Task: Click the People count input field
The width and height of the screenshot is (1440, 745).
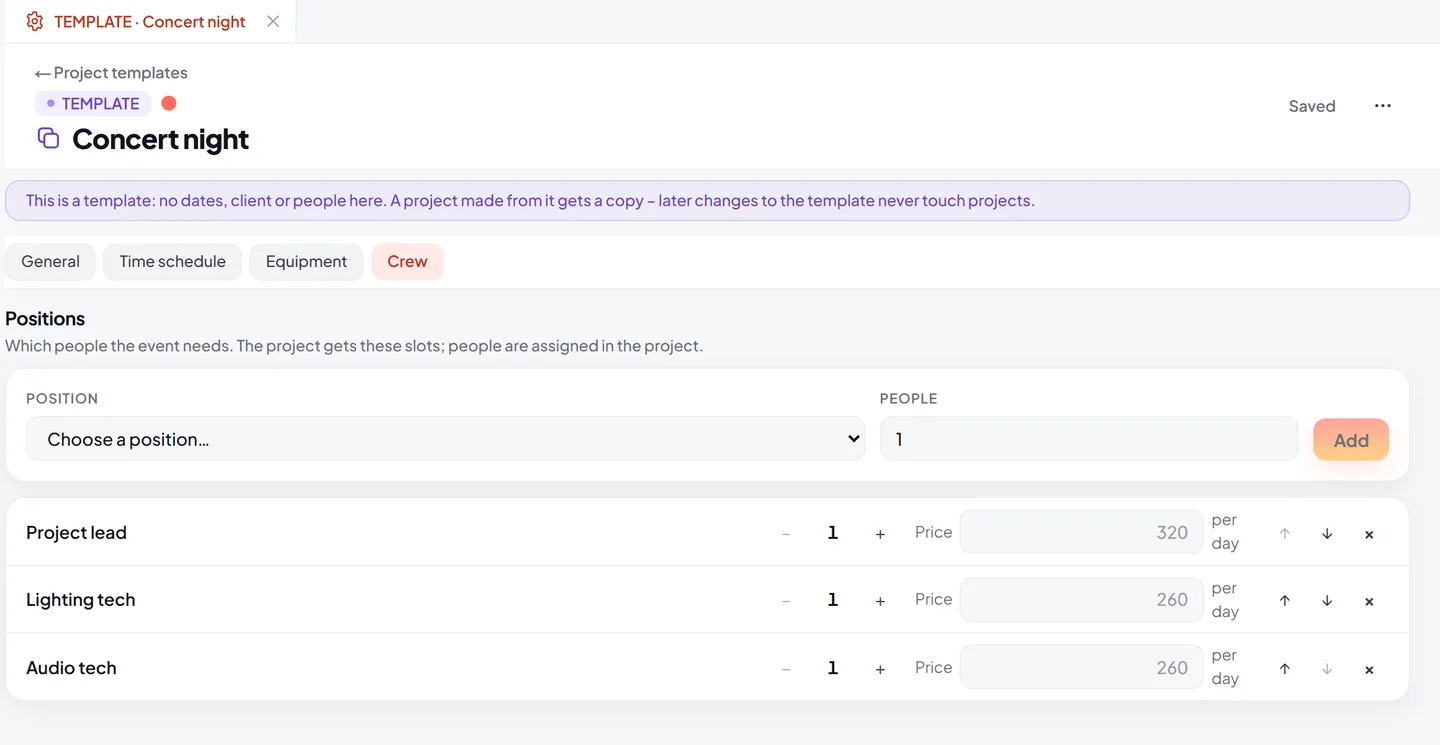Action: coord(1088,439)
